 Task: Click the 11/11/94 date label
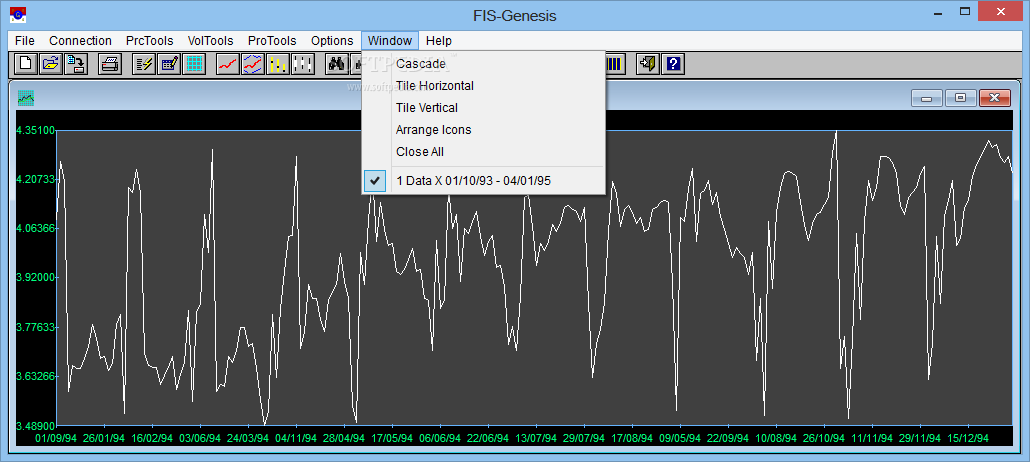click(x=872, y=438)
